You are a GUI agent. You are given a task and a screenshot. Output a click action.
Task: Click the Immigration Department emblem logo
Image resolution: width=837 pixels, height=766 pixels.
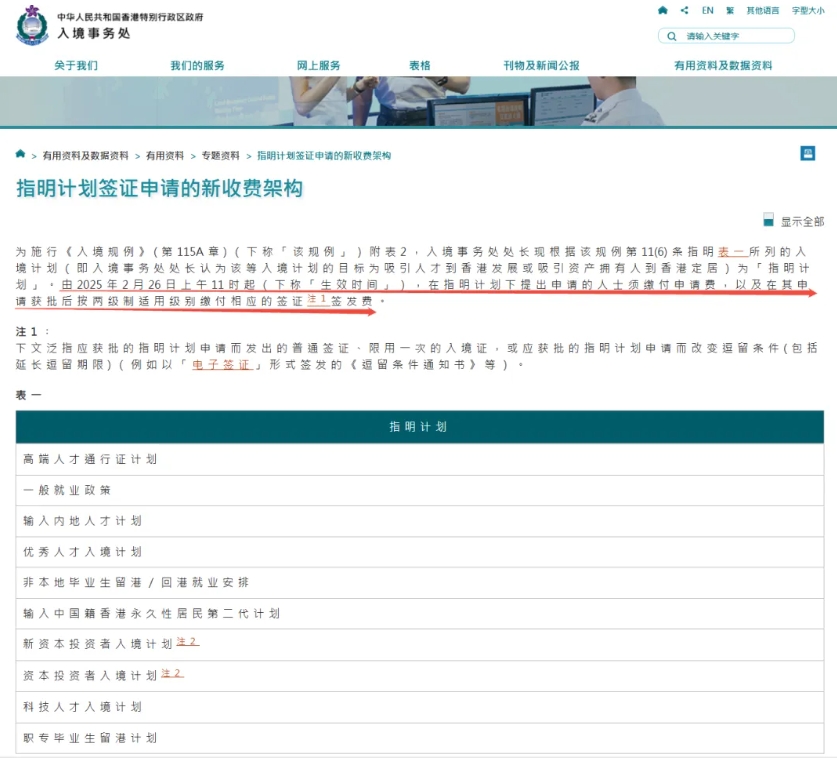32,25
